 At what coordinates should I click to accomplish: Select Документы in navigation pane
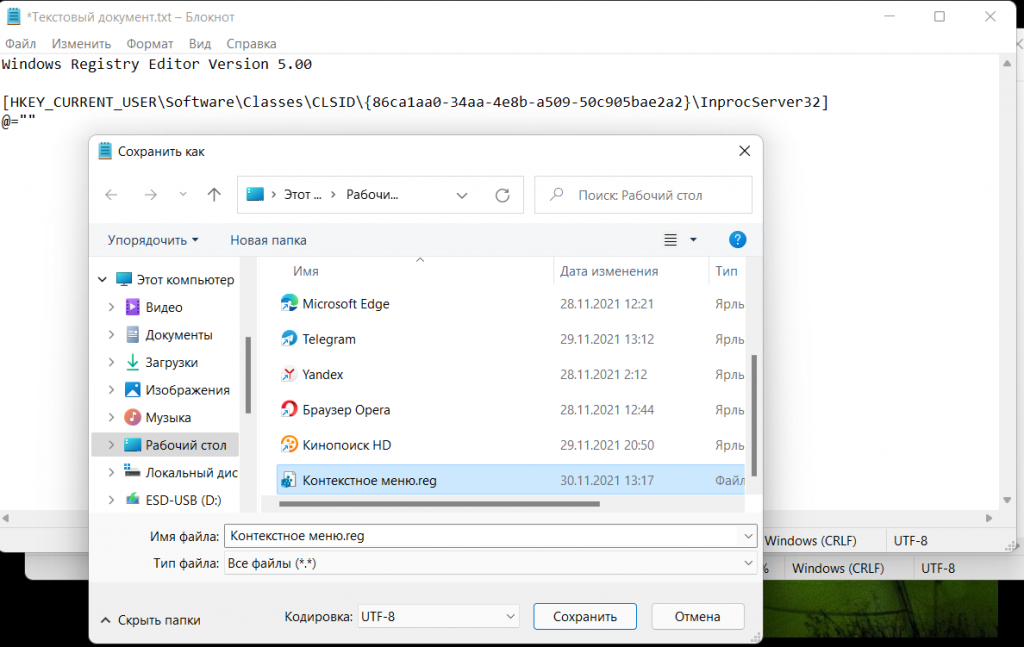coord(178,334)
